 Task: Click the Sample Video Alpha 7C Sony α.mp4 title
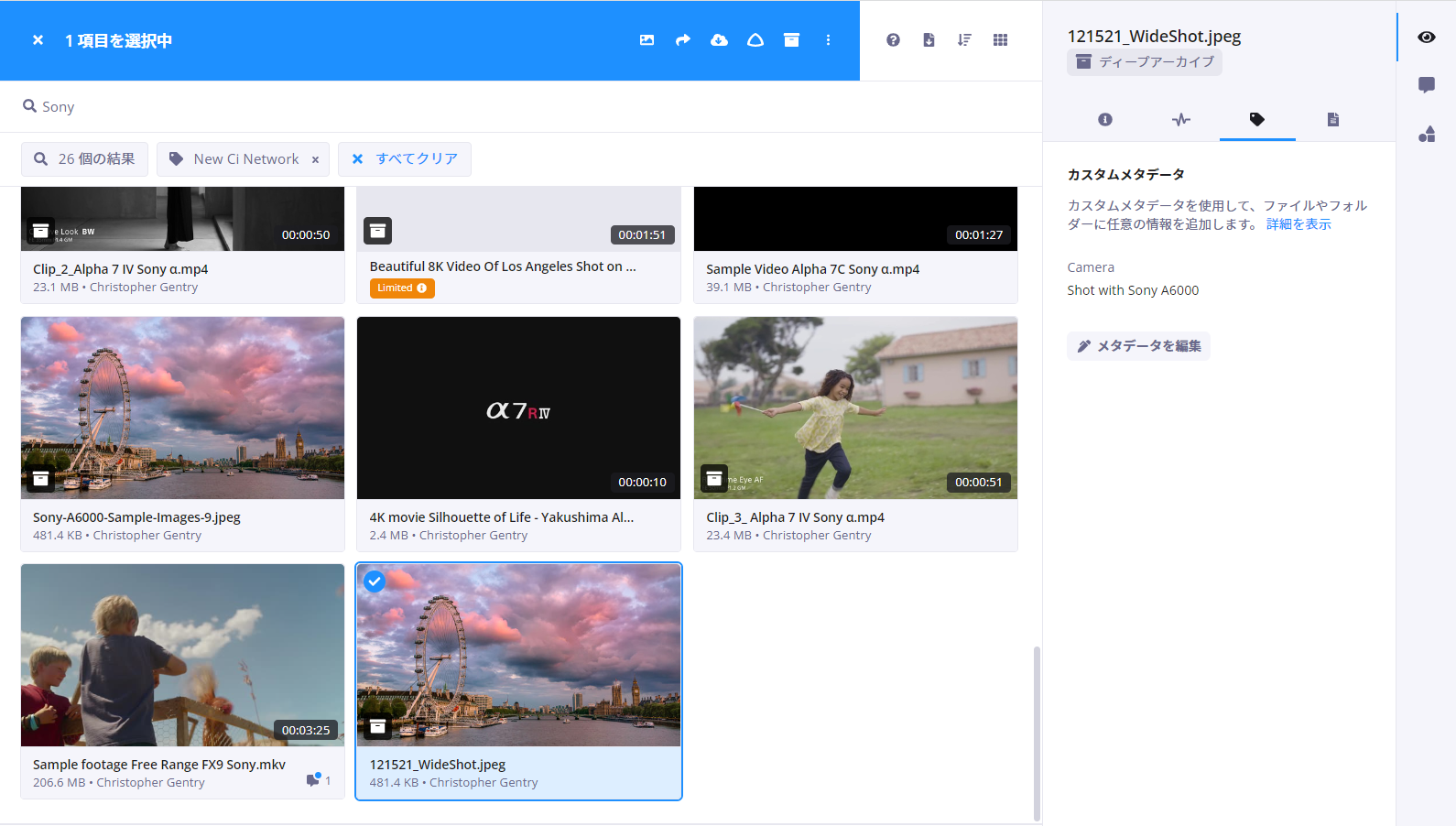812,269
